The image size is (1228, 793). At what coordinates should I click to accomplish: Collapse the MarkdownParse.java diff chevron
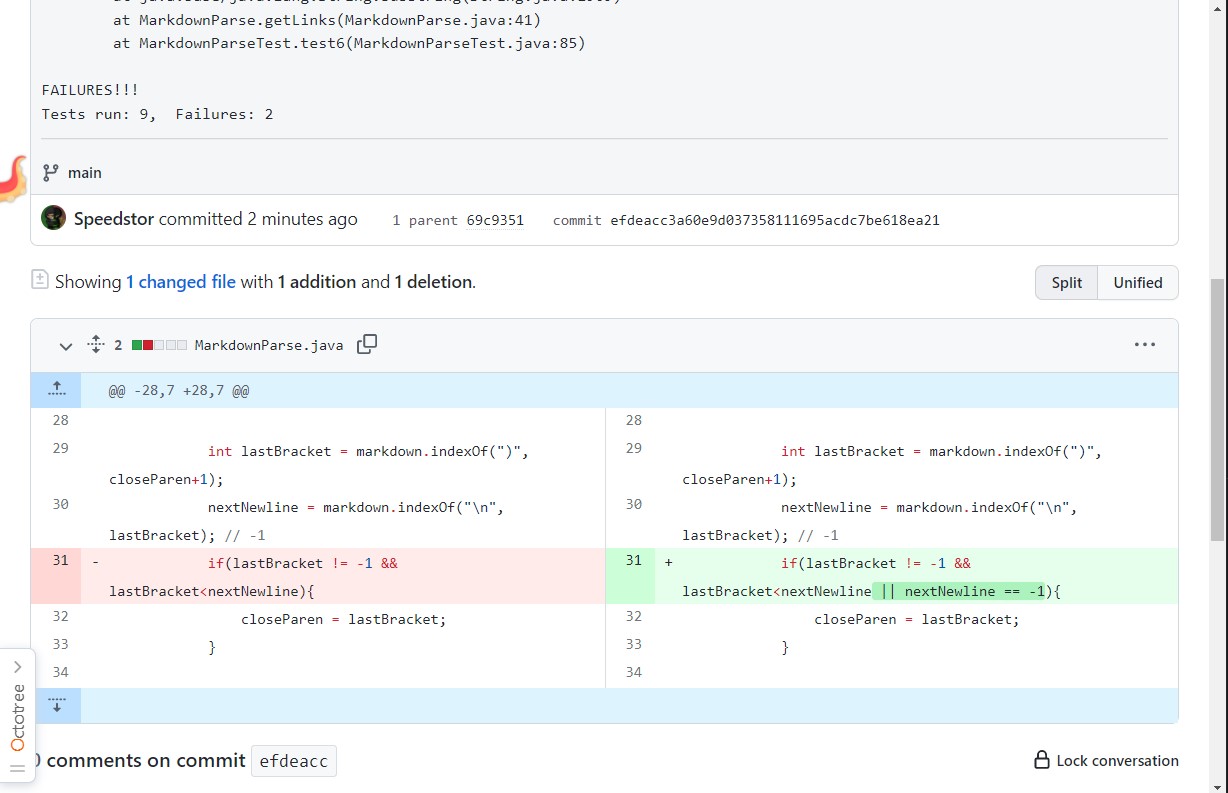point(66,346)
